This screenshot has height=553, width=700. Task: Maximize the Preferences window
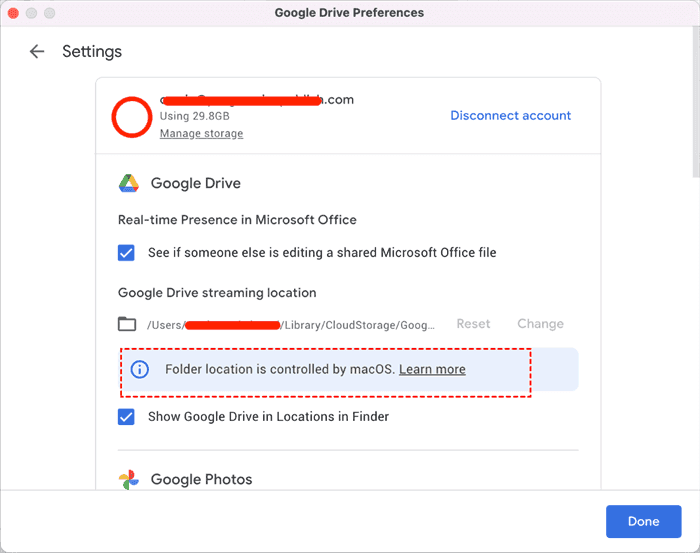49,13
